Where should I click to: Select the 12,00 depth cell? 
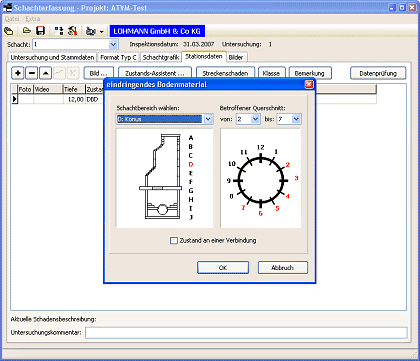(x=74, y=99)
